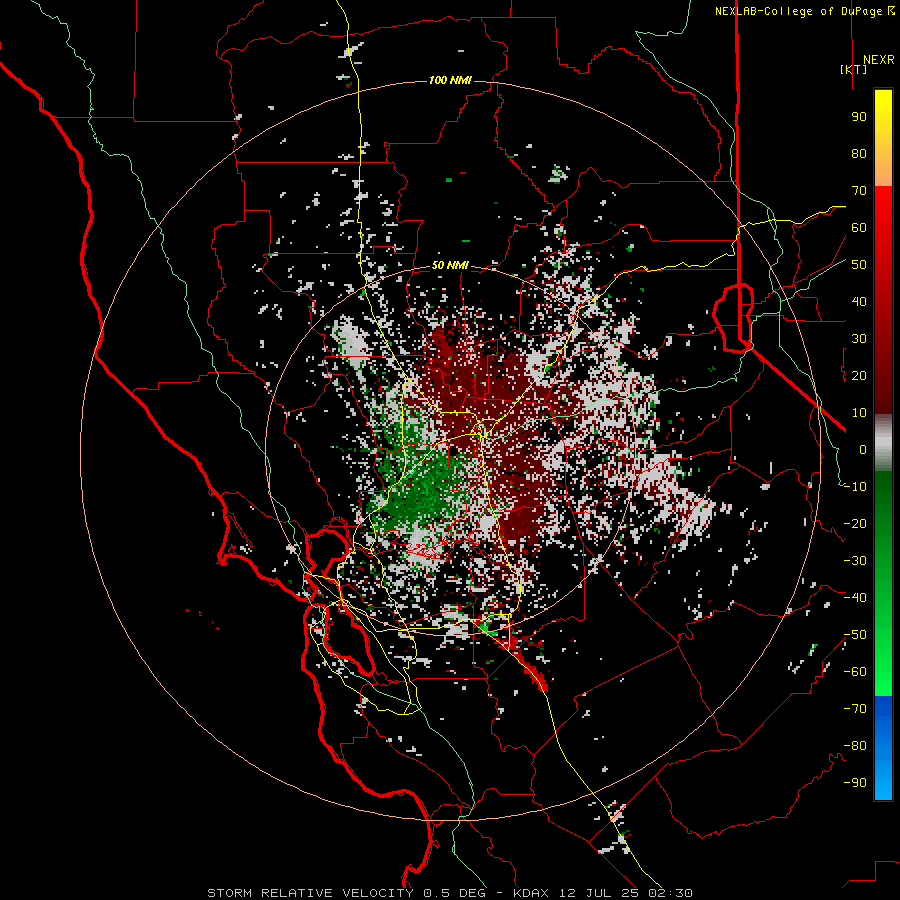
Task: Click KDAX station ID in the bottom caption
Action: click(530, 893)
